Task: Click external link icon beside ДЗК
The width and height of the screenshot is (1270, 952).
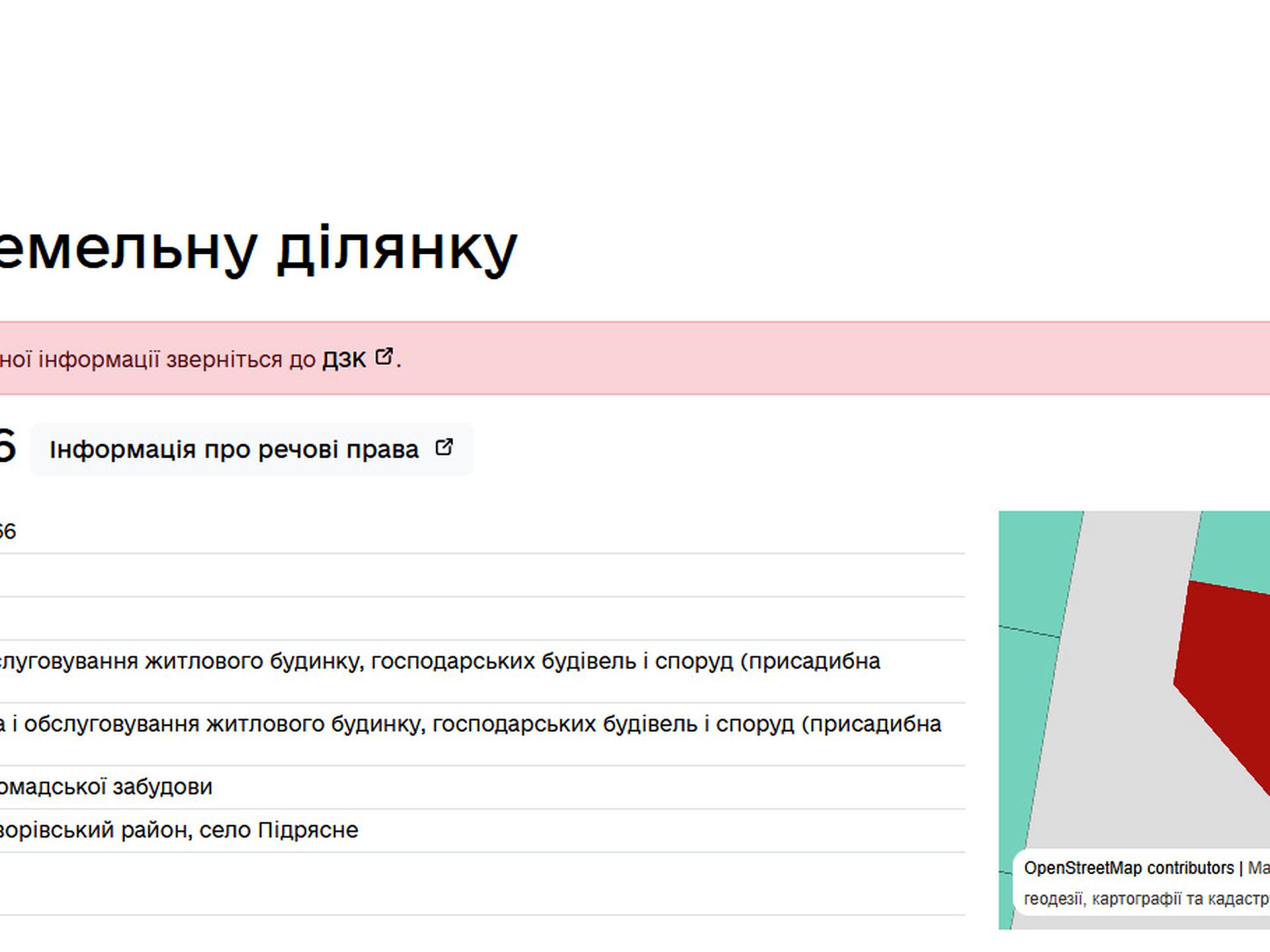Action: point(384,357)
